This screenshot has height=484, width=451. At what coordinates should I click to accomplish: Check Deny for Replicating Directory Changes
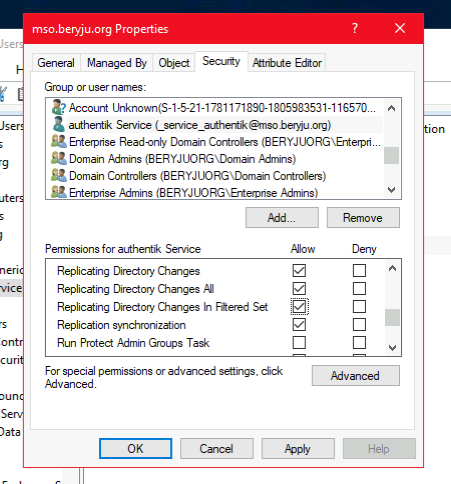pos(359,270)
